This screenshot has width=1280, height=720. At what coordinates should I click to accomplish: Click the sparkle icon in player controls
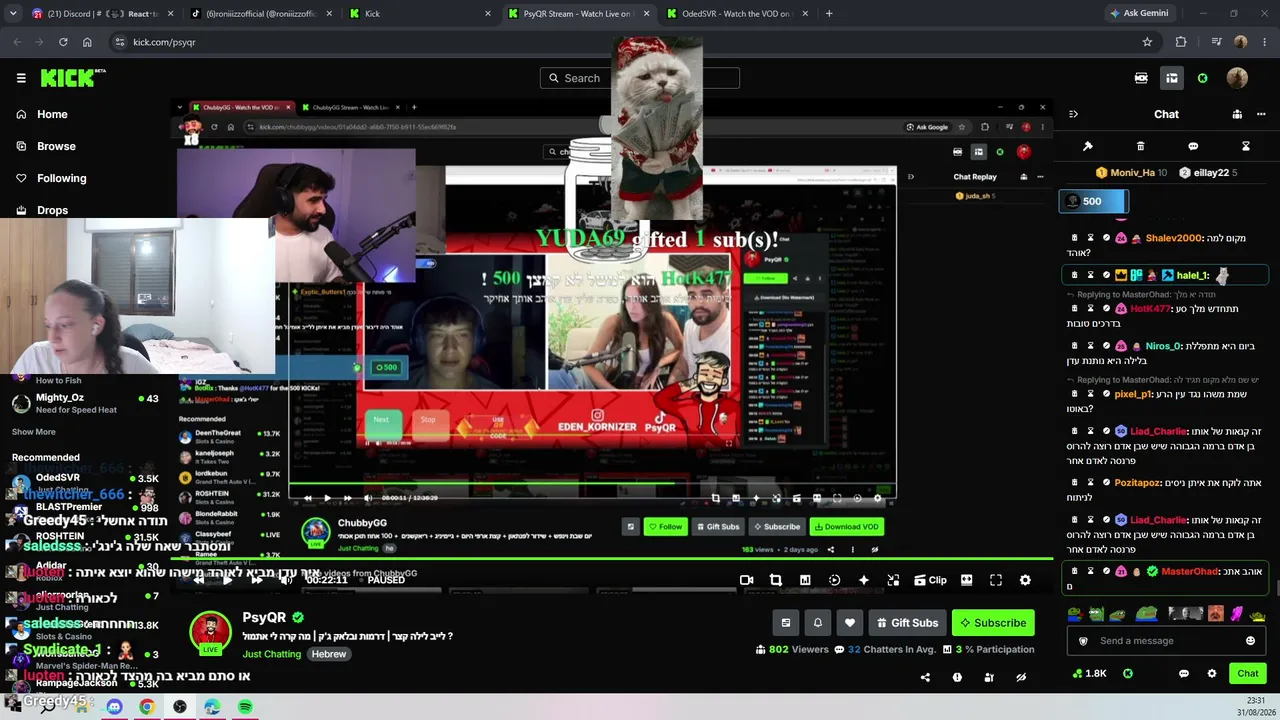(864, 580)
